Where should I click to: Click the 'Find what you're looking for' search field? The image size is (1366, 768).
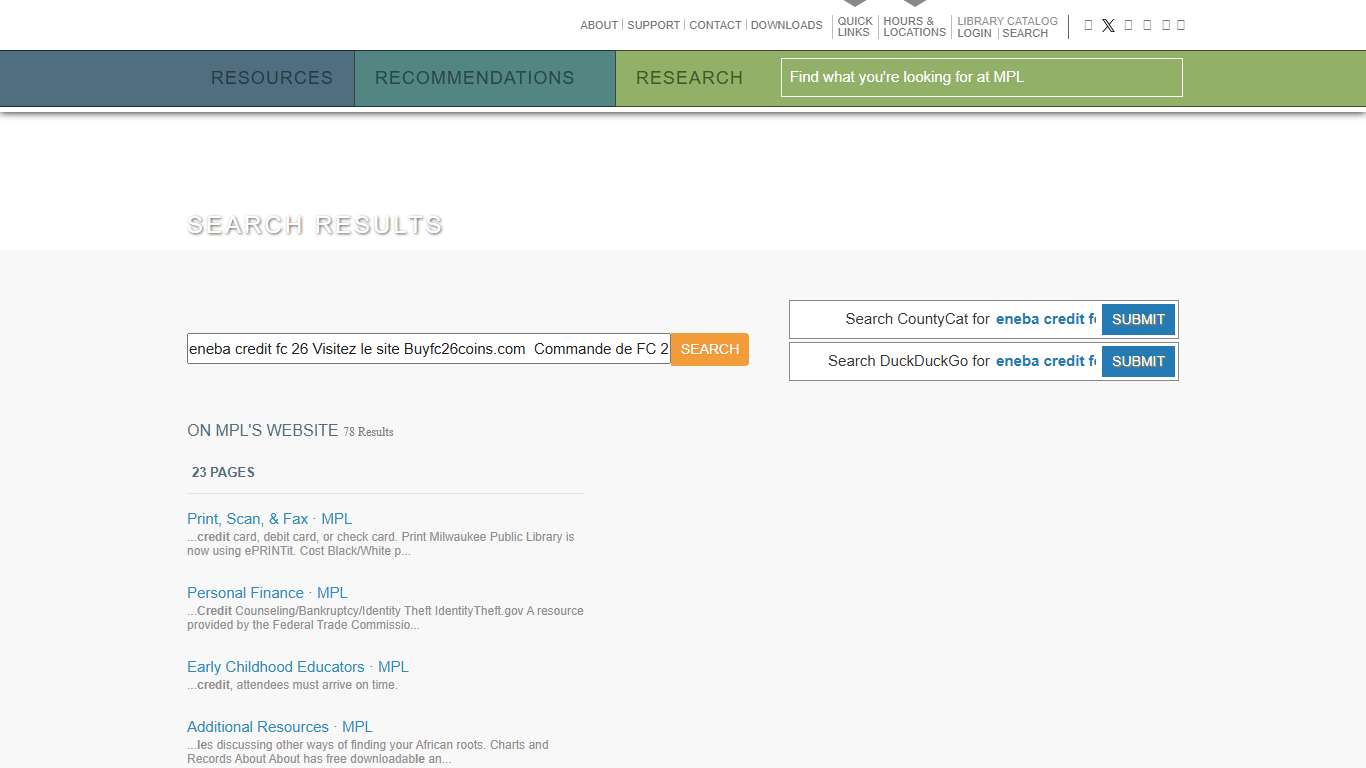(980, 77)
